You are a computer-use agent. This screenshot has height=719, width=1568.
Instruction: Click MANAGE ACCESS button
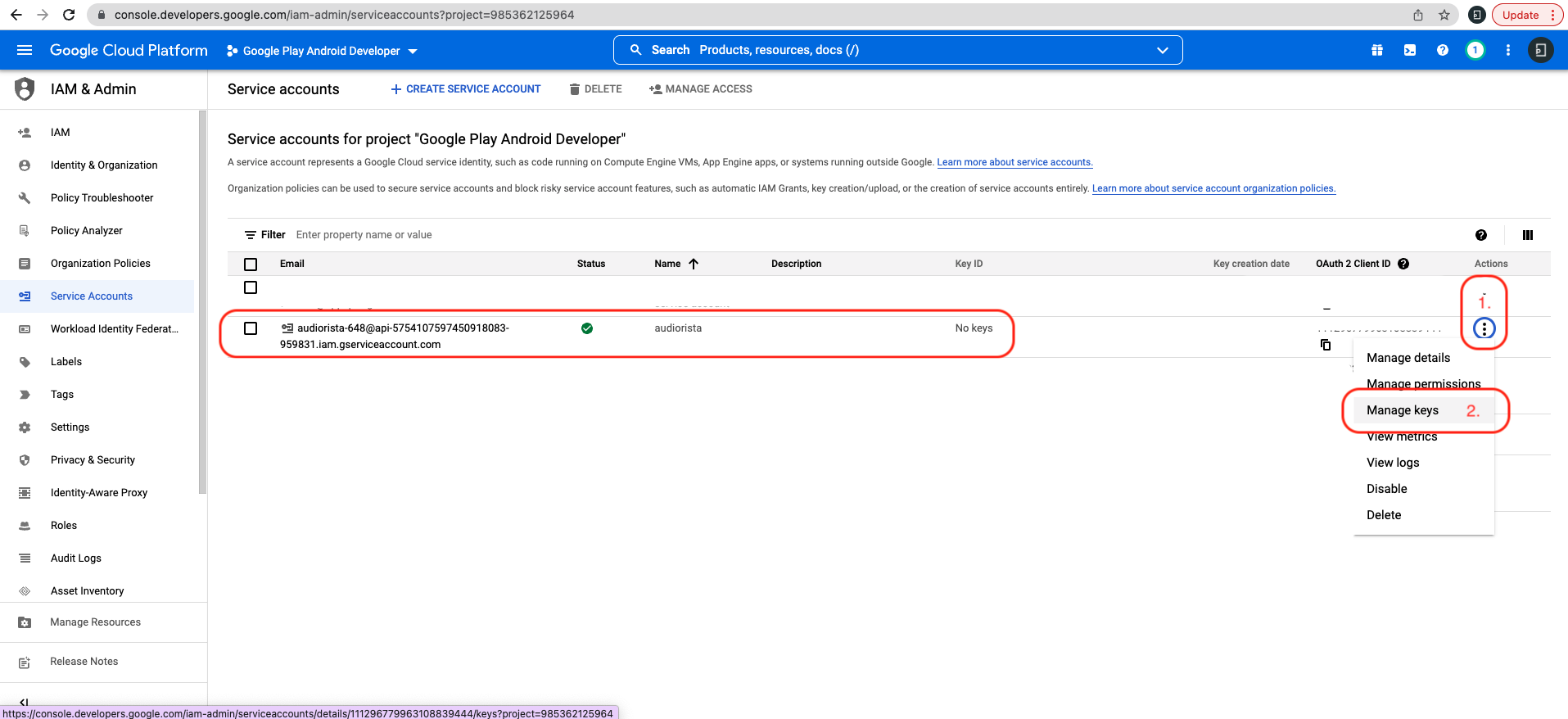[x=700, y=88]
